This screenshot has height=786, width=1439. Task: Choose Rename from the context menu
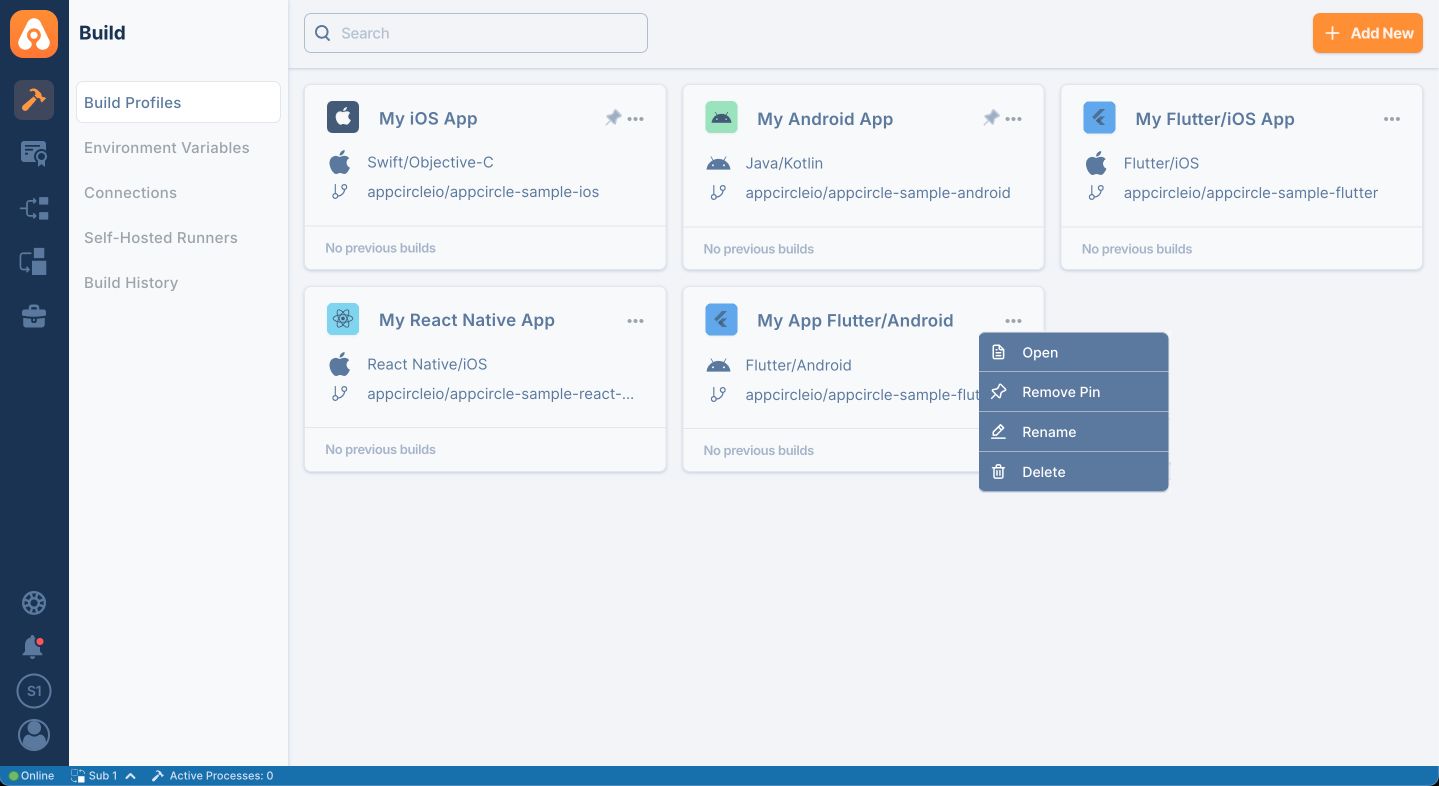click(1049, 432)
